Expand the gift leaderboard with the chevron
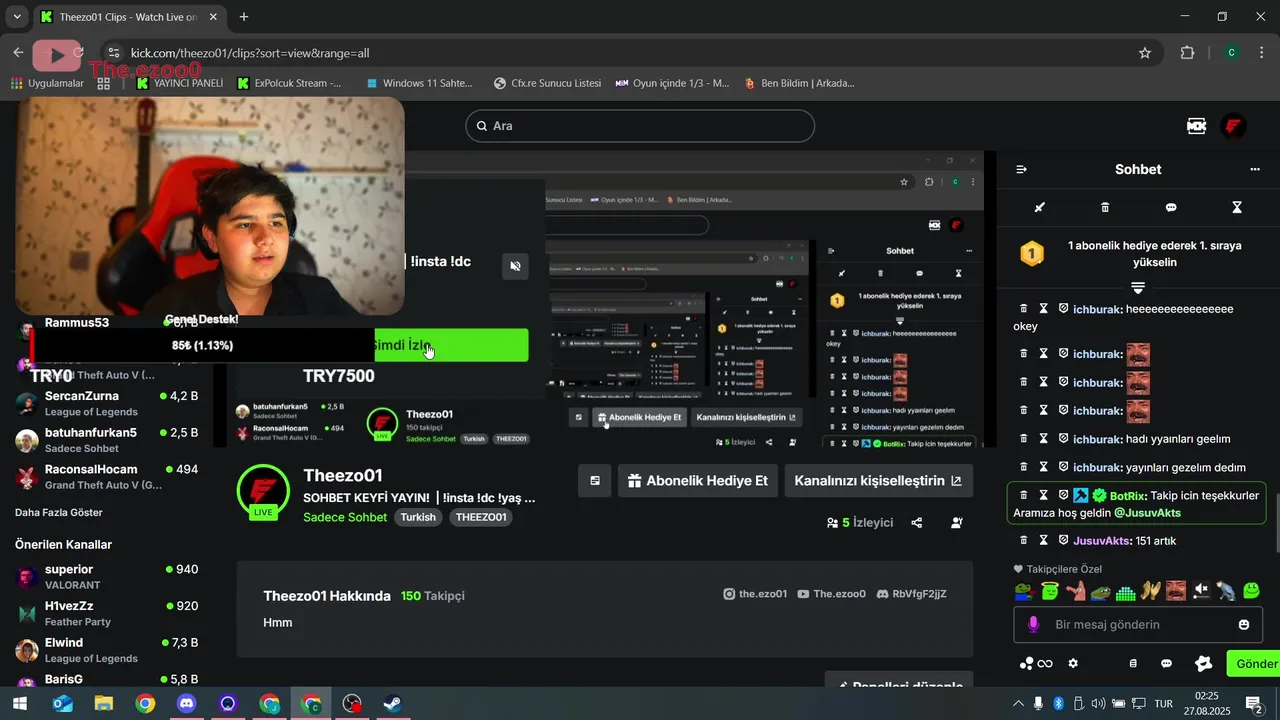This screenshot has width=1280, height=720. (1137, 287)
